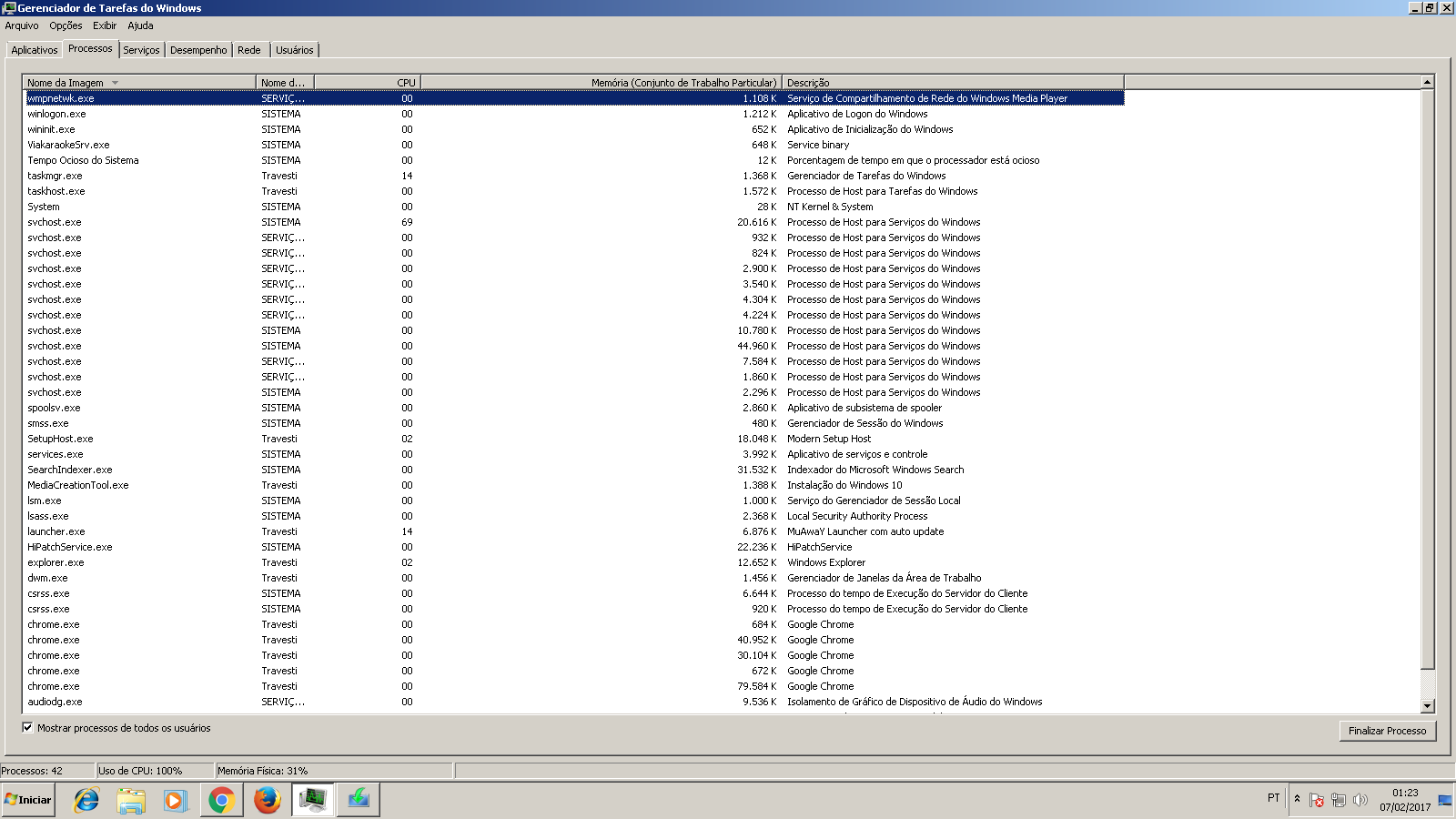Click the Task Manager taskbar icon

(x=313, y=800)
